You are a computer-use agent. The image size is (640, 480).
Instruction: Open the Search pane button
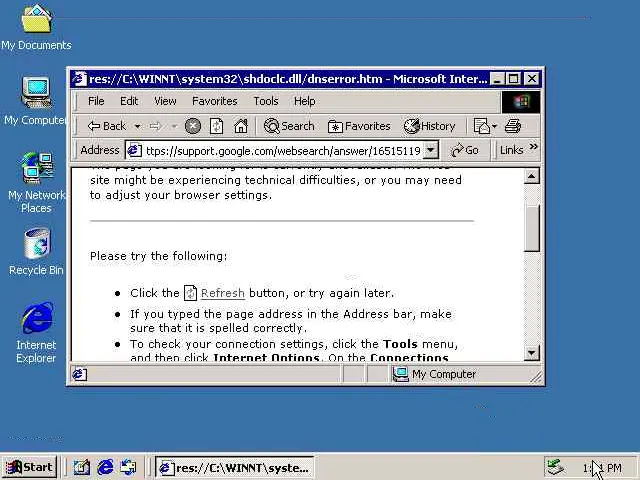tap(289, 126)
